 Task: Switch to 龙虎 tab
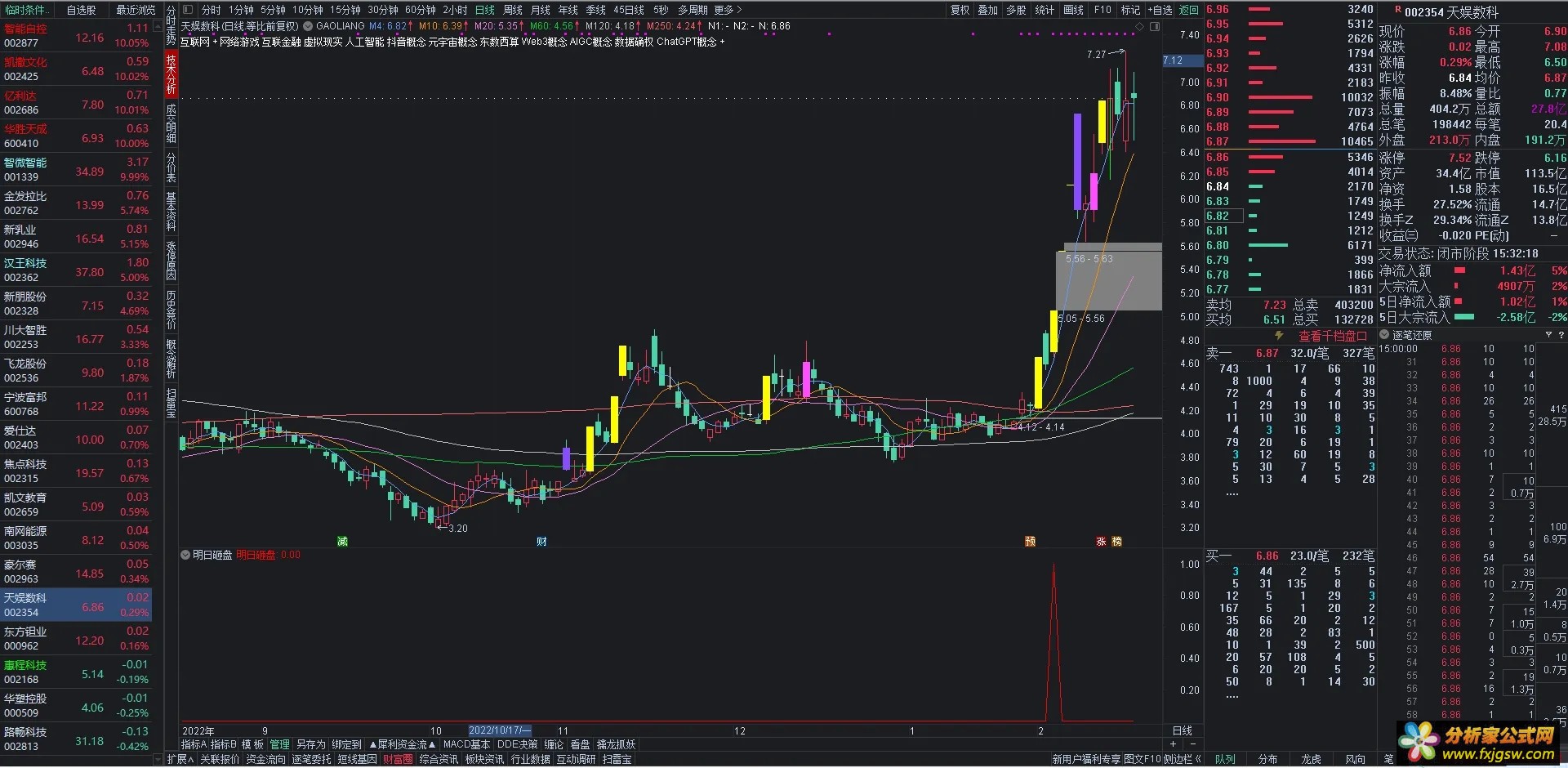coord(1311,759)
